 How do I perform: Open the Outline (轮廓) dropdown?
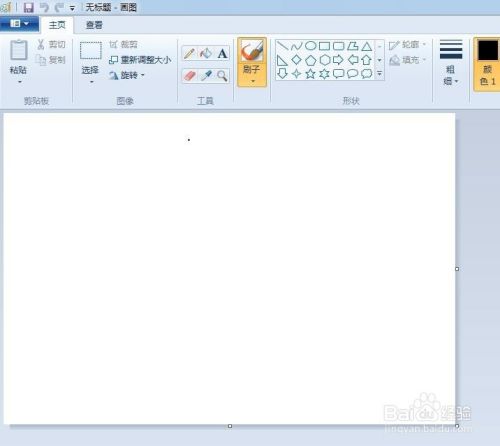click(408, 45)
